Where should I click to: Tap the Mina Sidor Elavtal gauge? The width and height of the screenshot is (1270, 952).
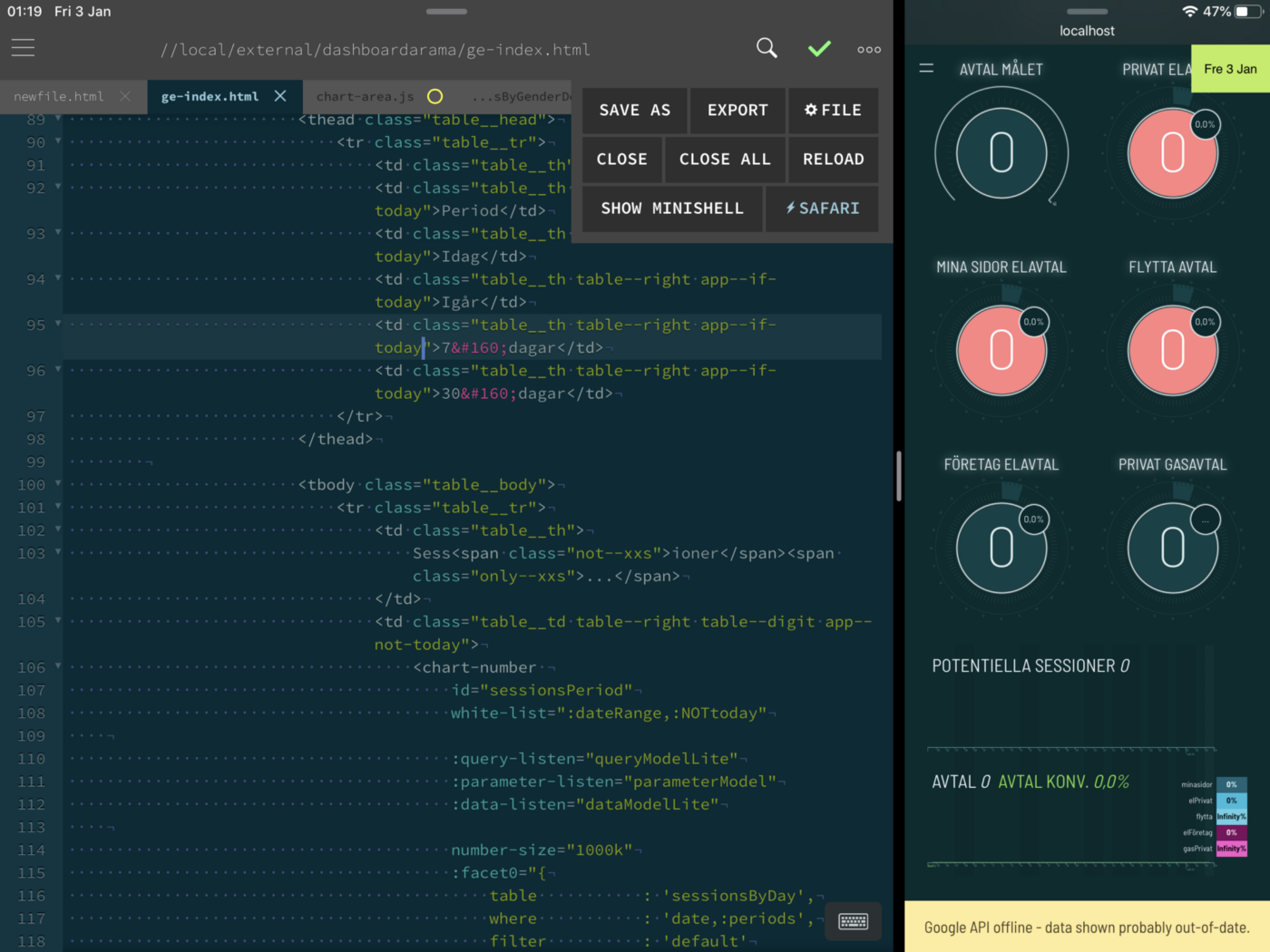pos(1001,350)
